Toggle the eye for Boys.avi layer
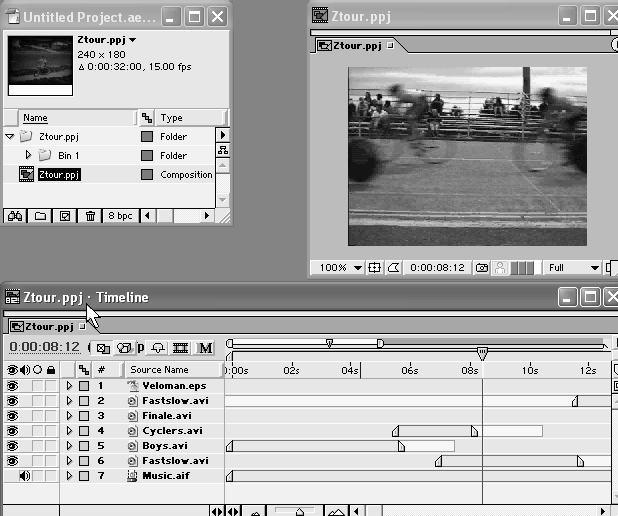The width and height of the screenshot is (618, 516). (12, 446)
